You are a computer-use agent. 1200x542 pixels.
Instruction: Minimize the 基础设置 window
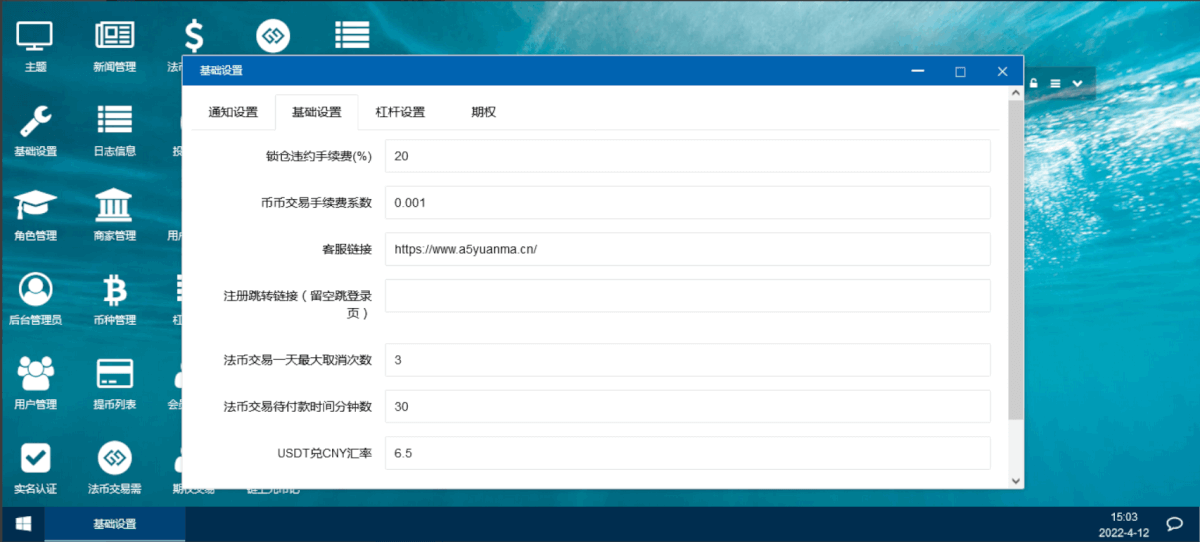(x=918, y=71)
